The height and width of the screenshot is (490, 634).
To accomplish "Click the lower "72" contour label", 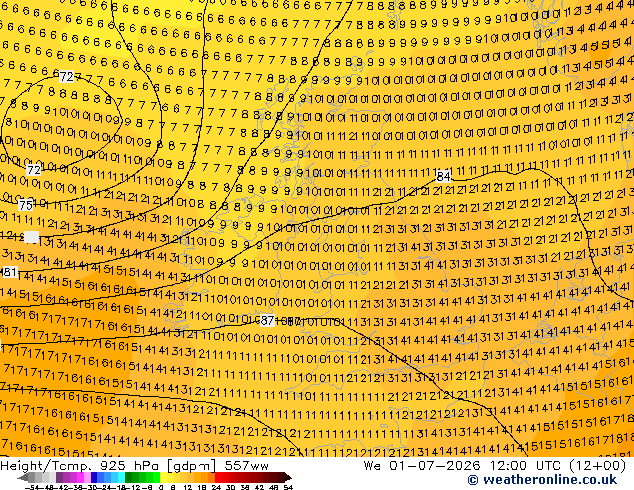I will pyautogui.click(x=34, y=170).
